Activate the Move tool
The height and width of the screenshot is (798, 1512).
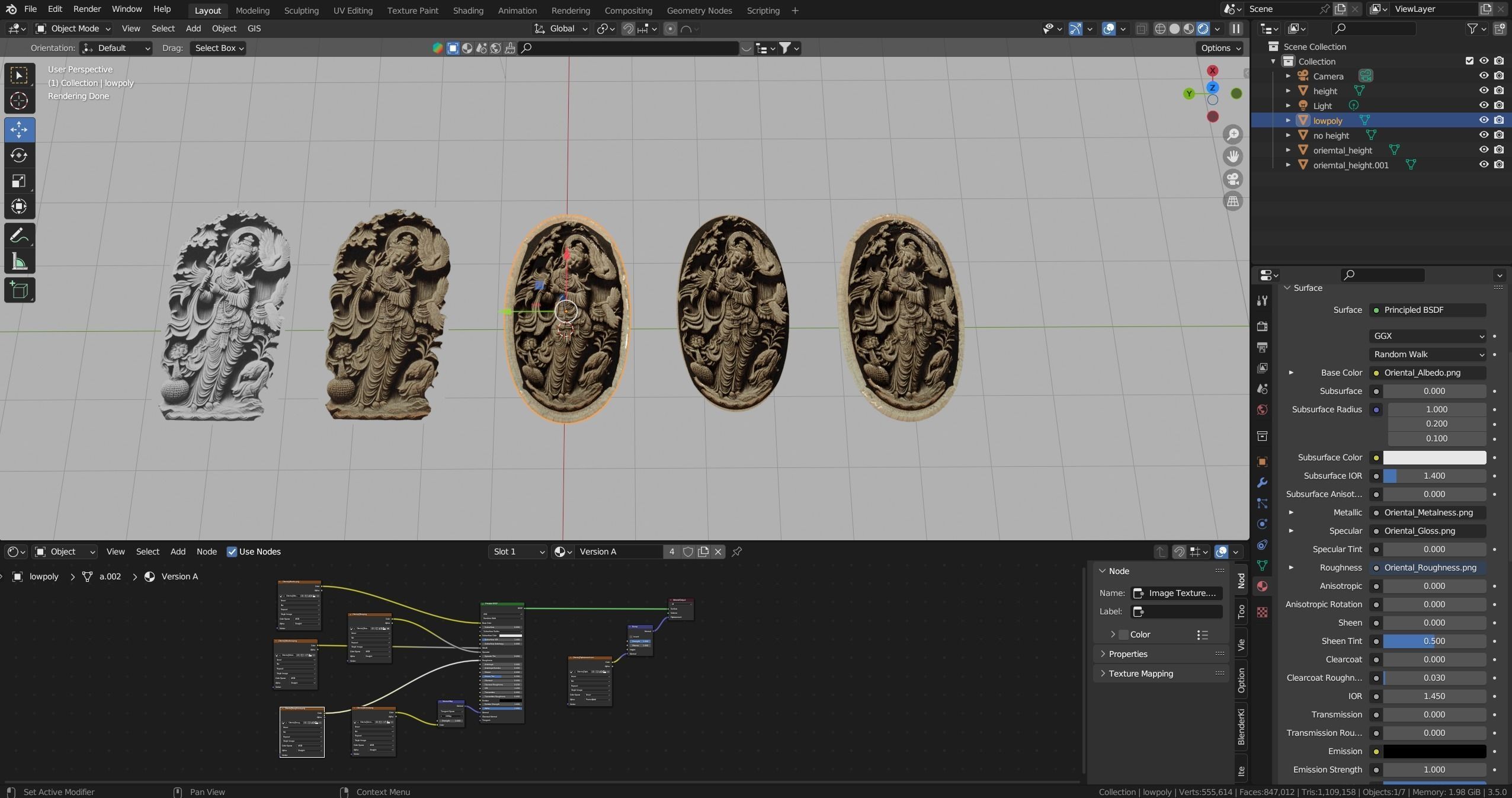pyautogui.click(x=19, y=130)
